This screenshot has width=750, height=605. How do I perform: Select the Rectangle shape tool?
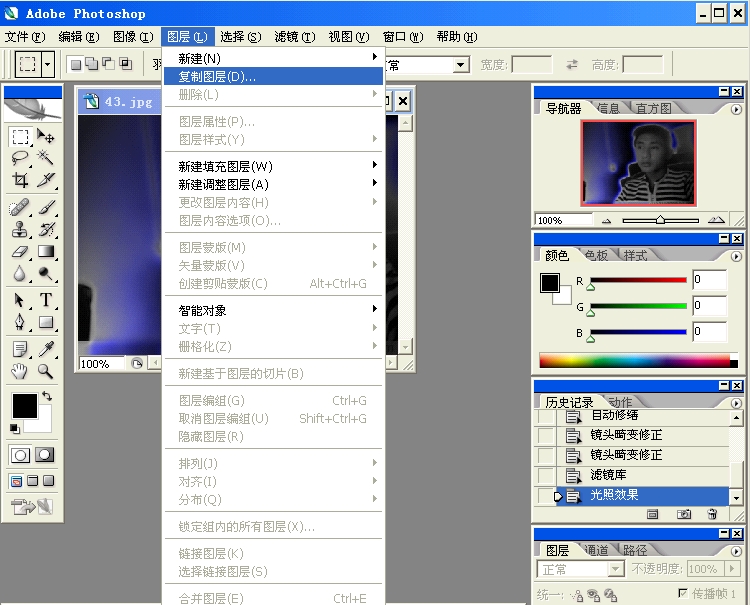click(x=46, y=322)
